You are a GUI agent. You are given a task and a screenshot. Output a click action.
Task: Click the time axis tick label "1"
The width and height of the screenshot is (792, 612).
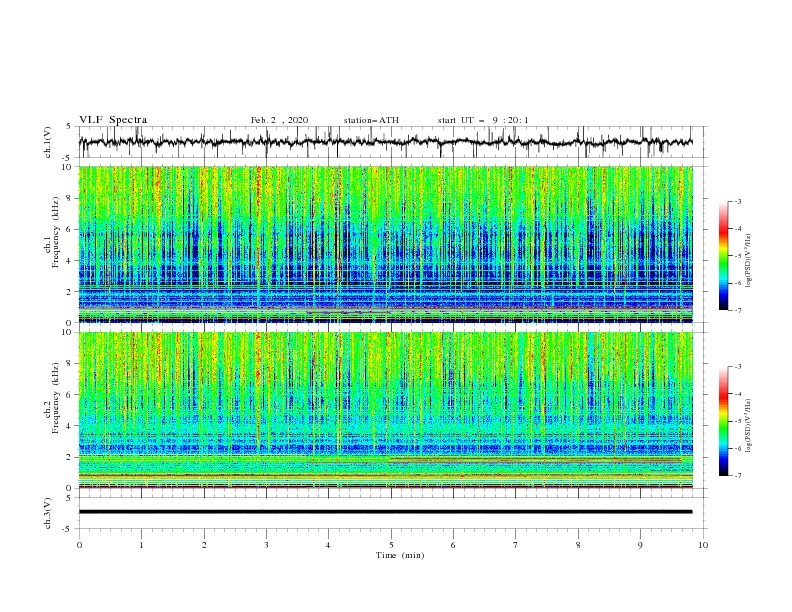point(141,545)
